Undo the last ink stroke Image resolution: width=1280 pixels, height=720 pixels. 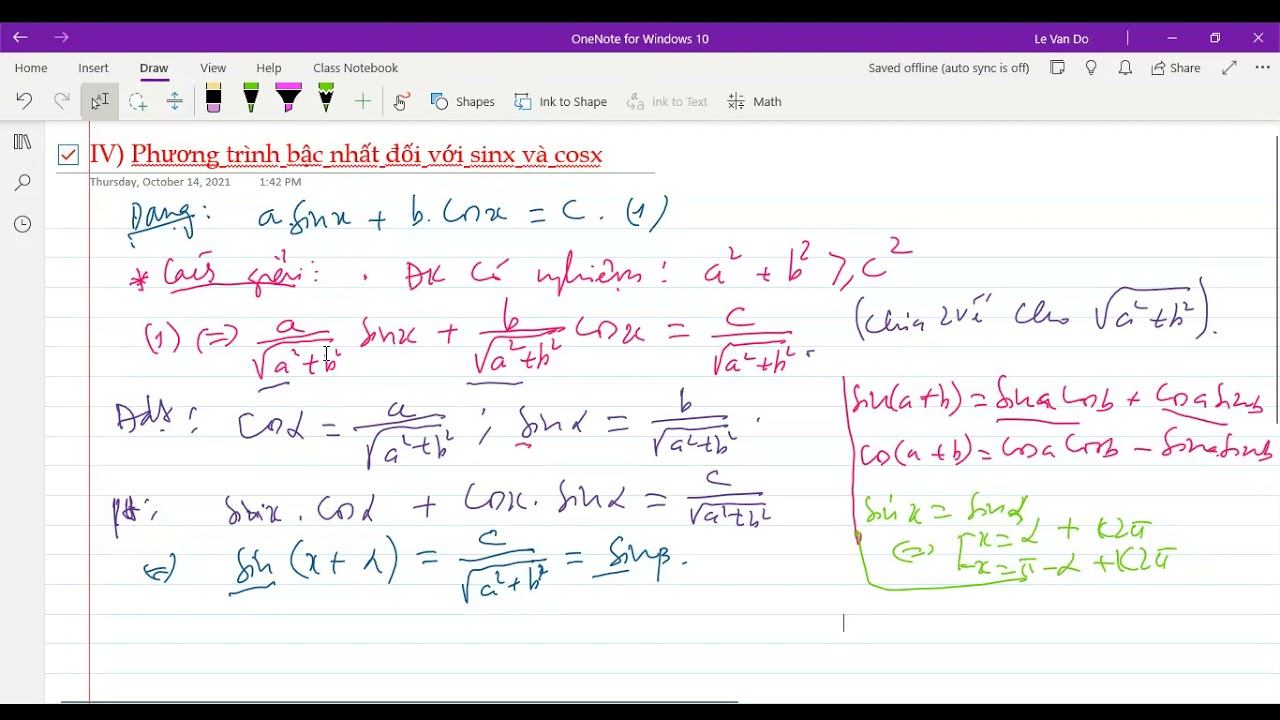coord(24,101)
